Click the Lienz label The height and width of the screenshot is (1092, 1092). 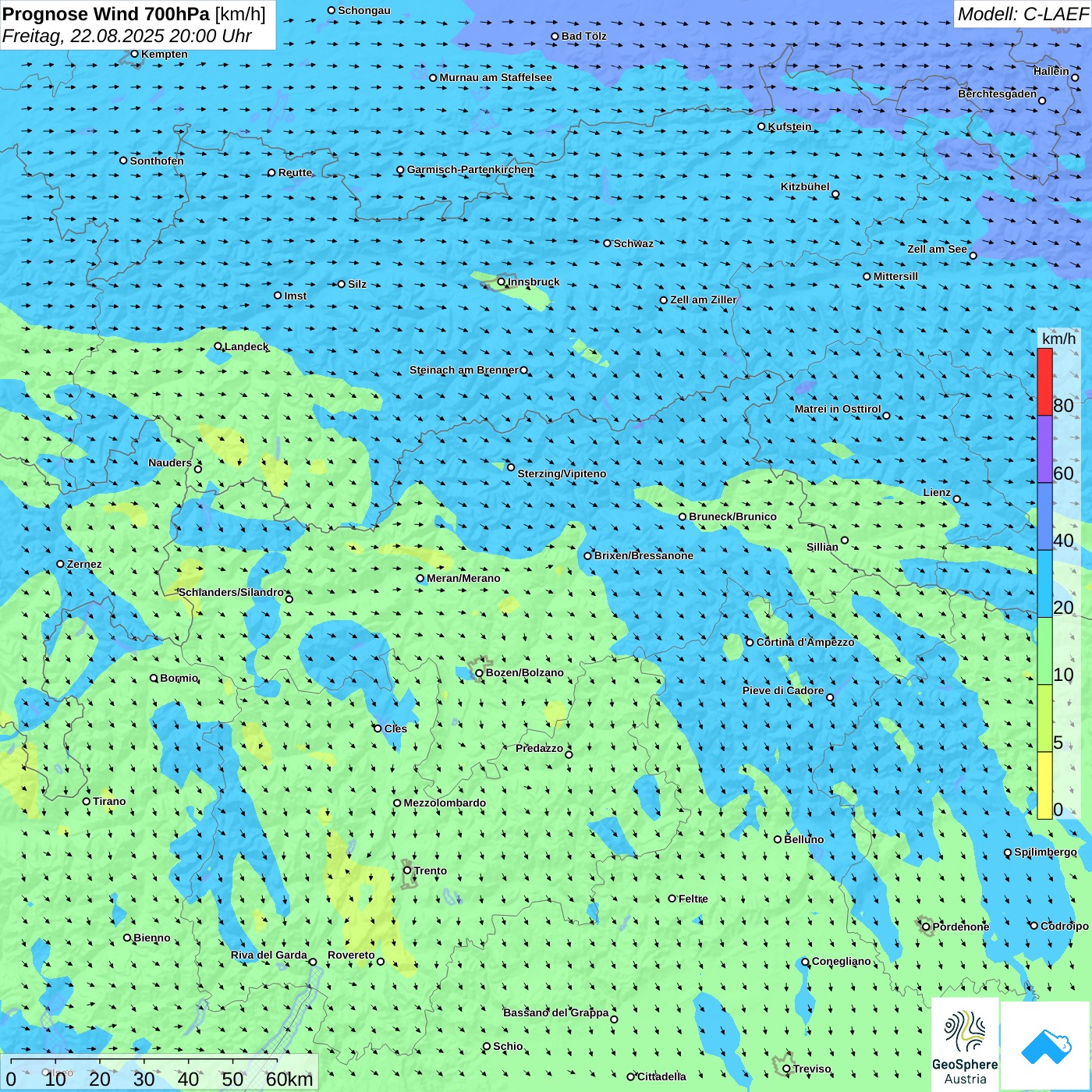pos(937,492)
